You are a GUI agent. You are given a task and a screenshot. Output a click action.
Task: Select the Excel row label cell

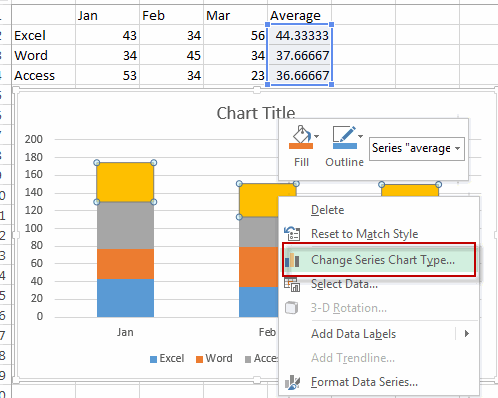point(44,35)
